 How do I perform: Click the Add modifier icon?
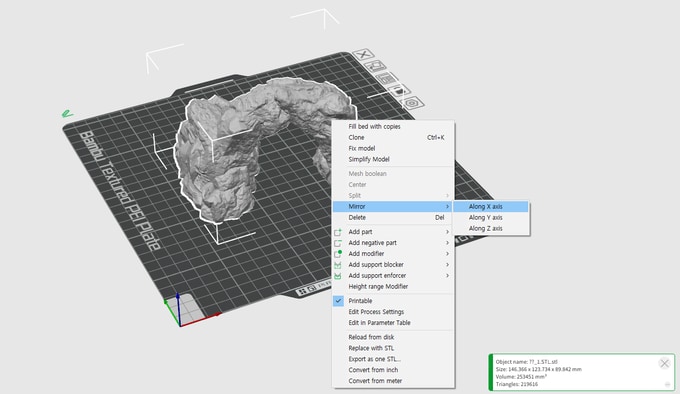(x=338, y=254)
